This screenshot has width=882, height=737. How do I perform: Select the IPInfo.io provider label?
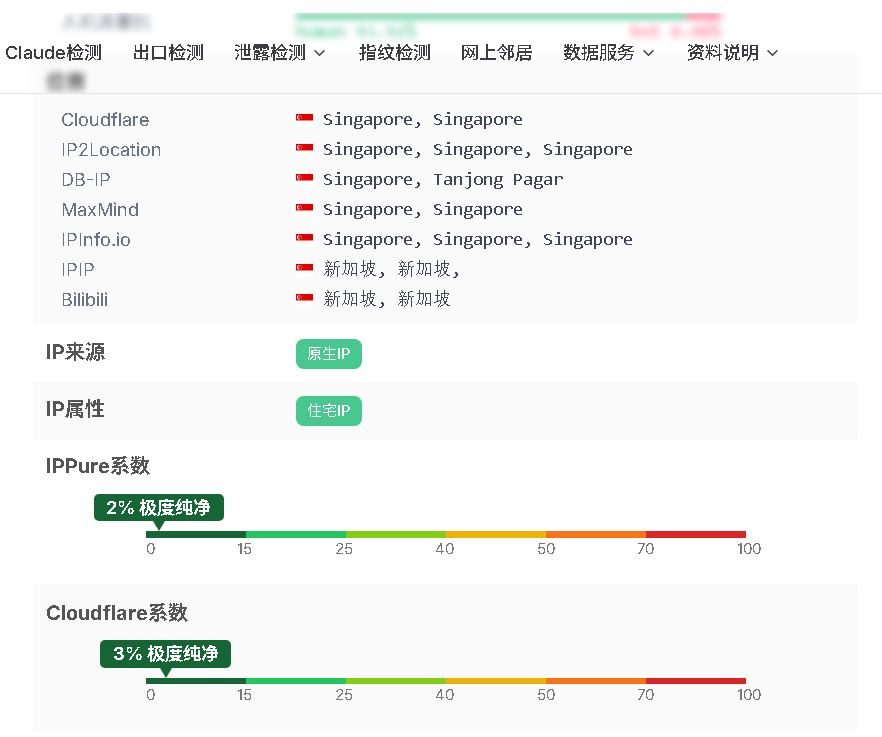point(96,240)
